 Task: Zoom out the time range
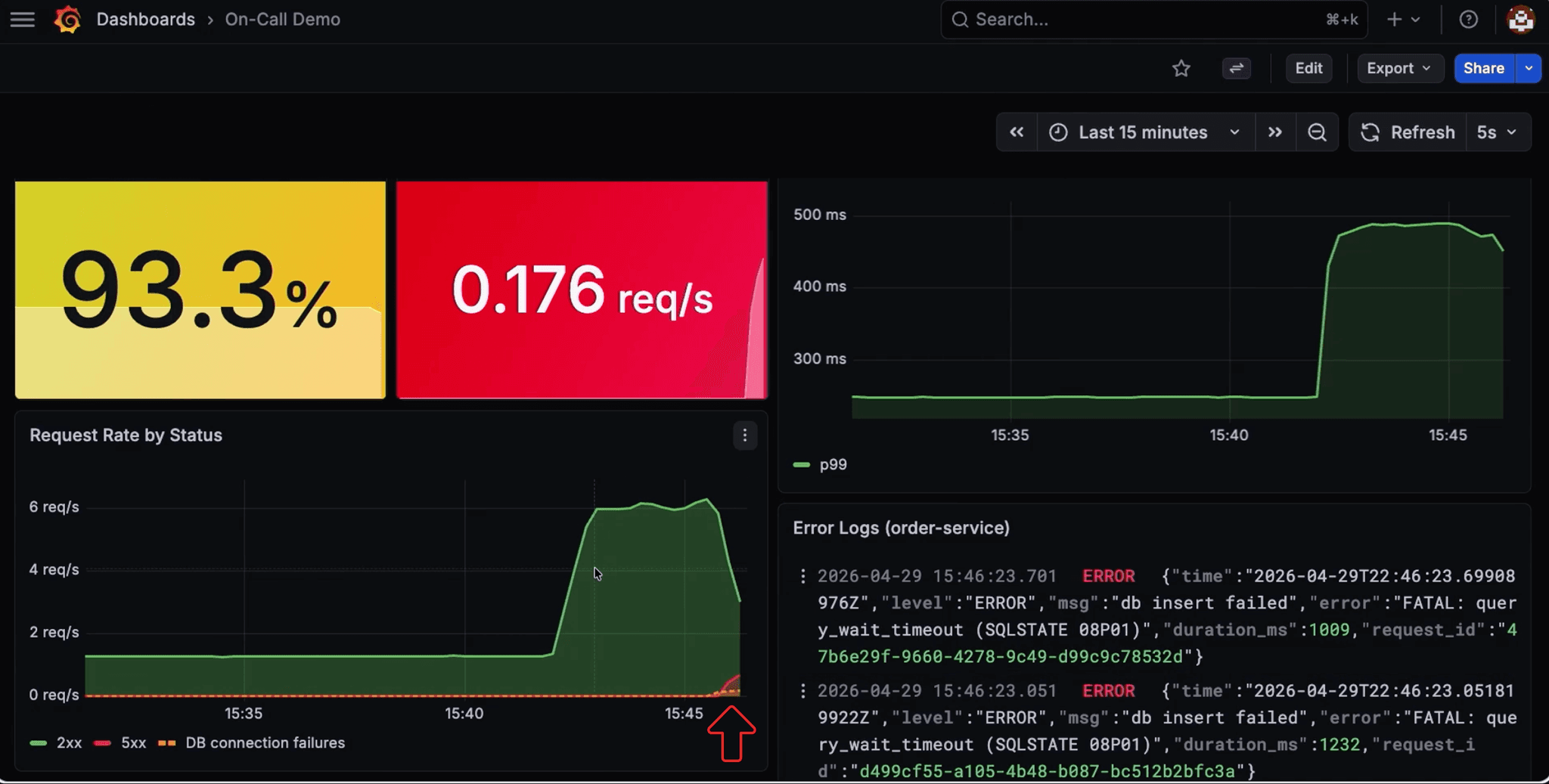[x=1317, y=132]
